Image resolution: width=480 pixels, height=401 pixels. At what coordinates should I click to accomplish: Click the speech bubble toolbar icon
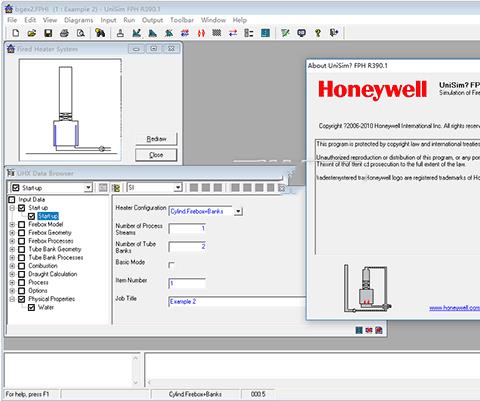click(301, 33)
